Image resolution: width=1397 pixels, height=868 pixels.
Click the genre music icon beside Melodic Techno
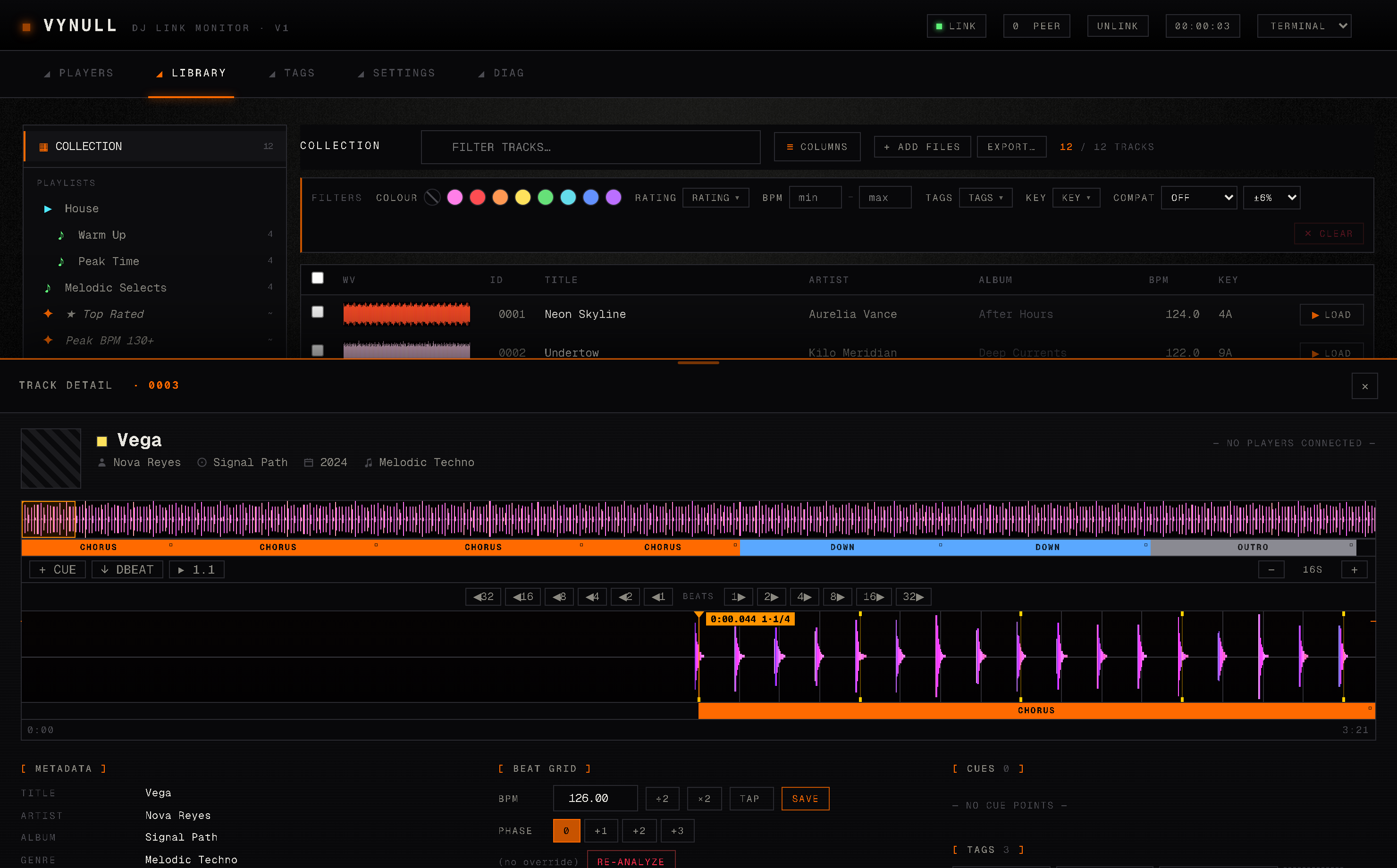pyautogui.click(x=368, y=463)
